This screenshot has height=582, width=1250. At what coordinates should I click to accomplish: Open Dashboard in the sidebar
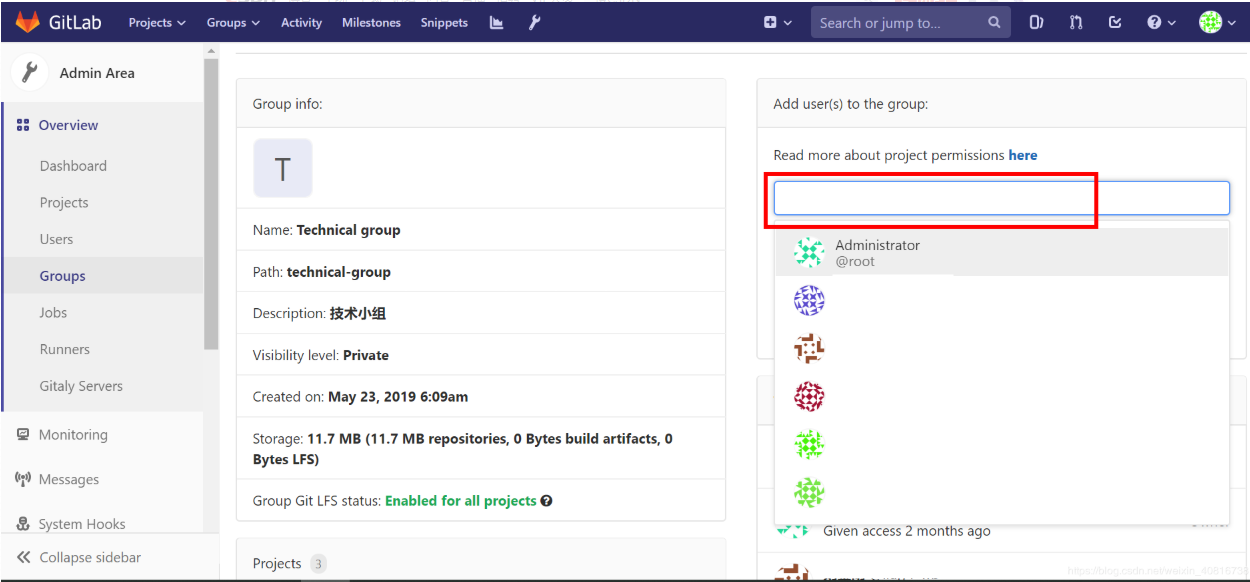pyautogui.click(x=73, y=166)
